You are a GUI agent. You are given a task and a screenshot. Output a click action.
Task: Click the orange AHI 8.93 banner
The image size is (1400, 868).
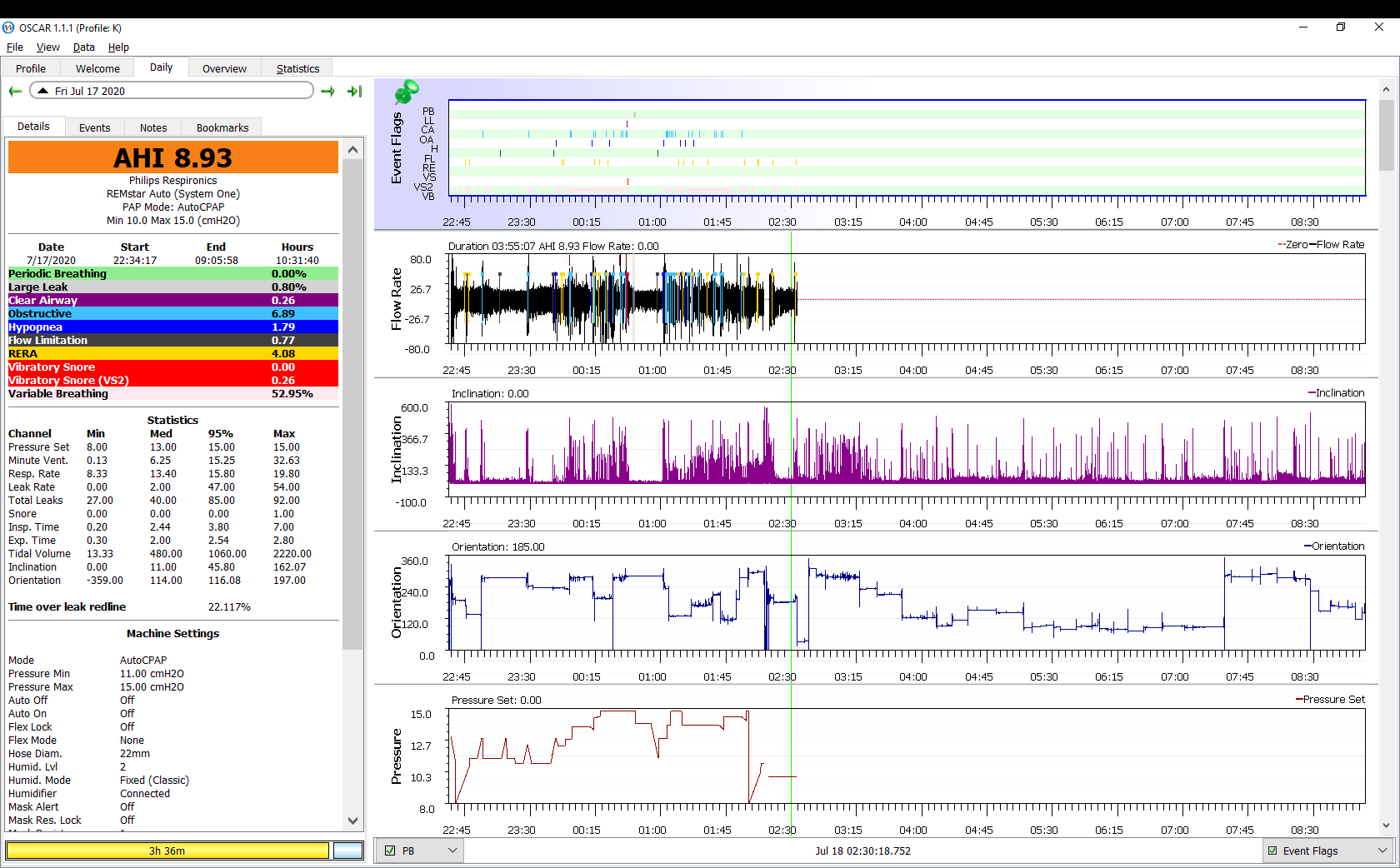pos(173,157)
